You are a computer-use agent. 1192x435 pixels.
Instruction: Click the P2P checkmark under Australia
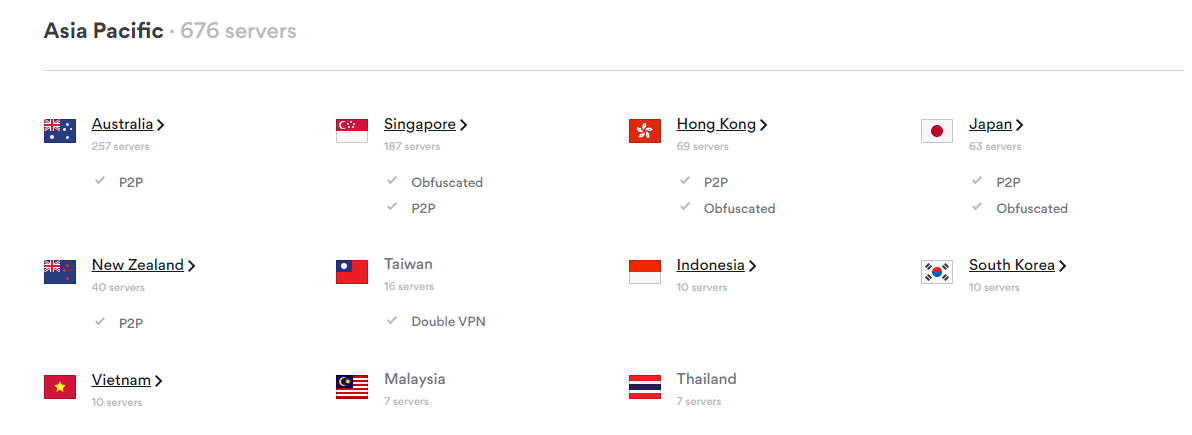(x=100, y=181)
